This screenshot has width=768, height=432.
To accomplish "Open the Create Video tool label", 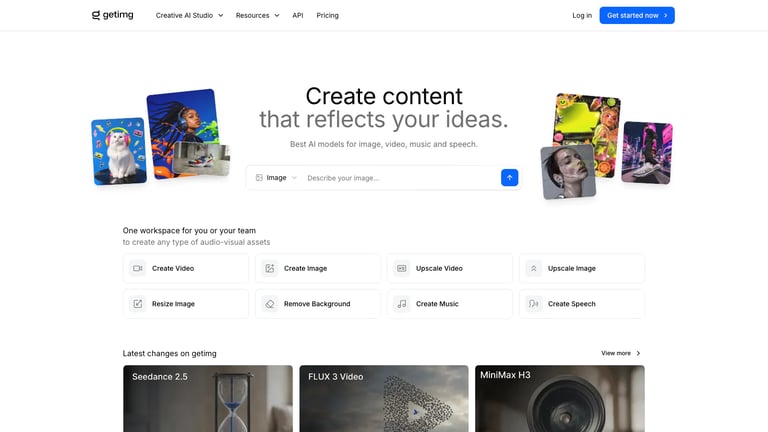I will tap(173, 268).
